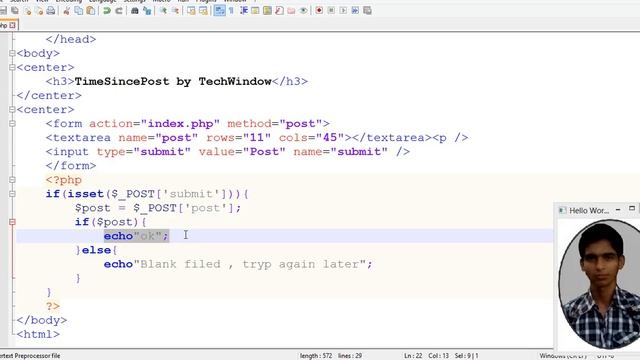Click the 'Col : 13' status bar field

click(x=438, y=356)
